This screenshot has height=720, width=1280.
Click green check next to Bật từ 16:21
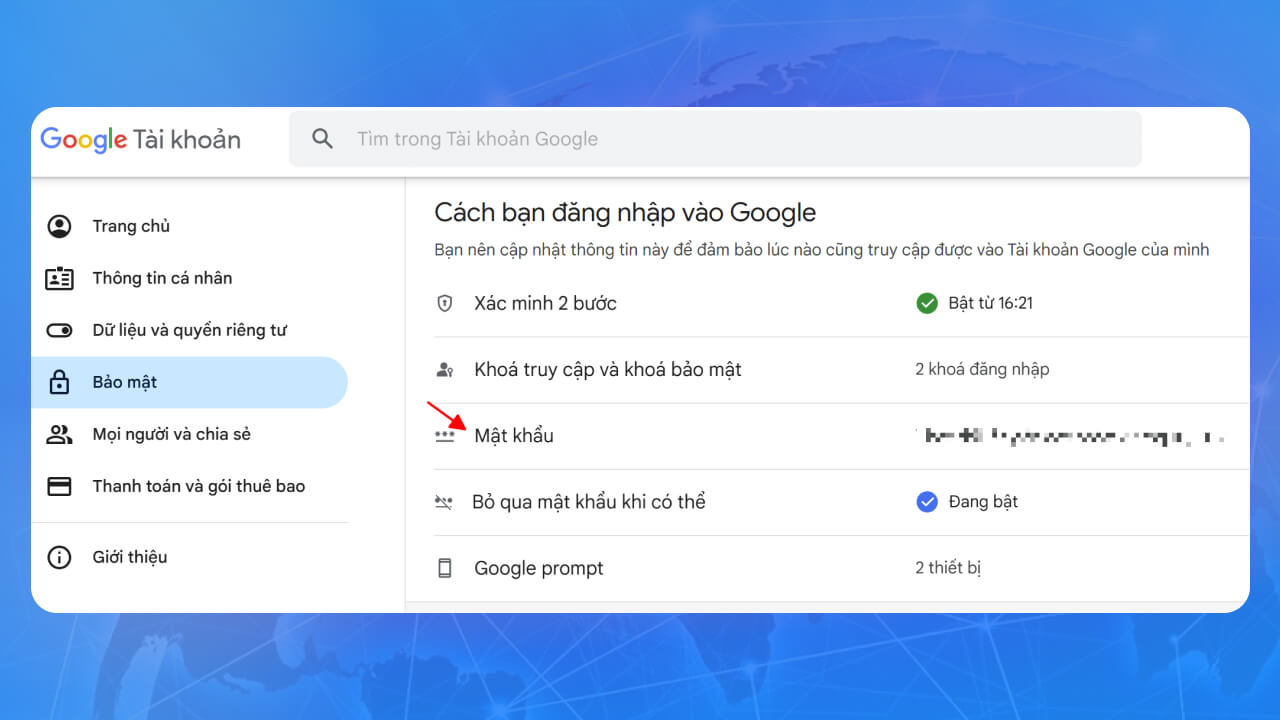[x=927, y=303]
